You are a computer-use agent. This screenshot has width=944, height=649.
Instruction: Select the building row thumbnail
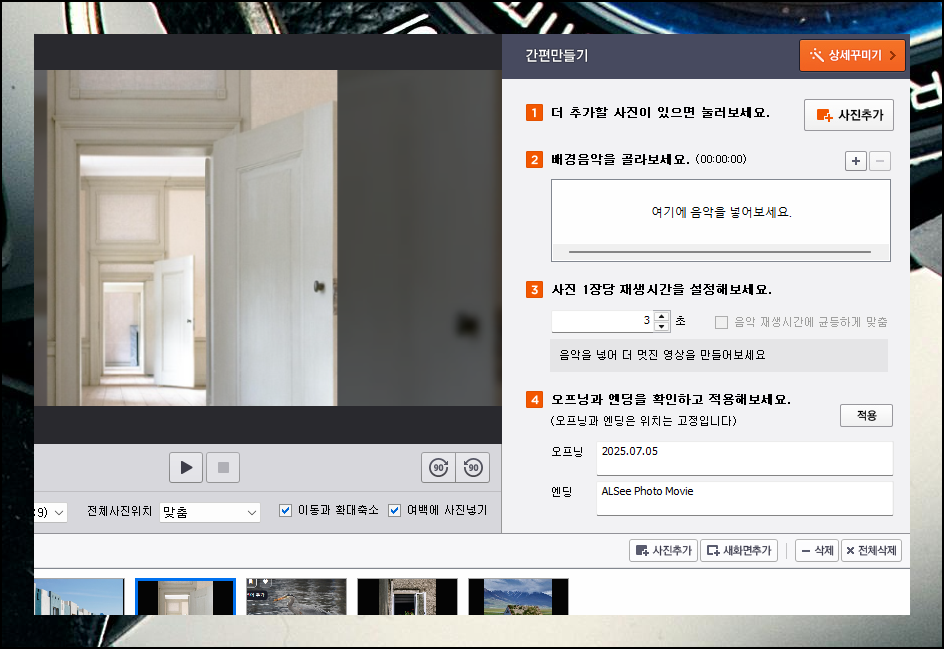[79, 597]
